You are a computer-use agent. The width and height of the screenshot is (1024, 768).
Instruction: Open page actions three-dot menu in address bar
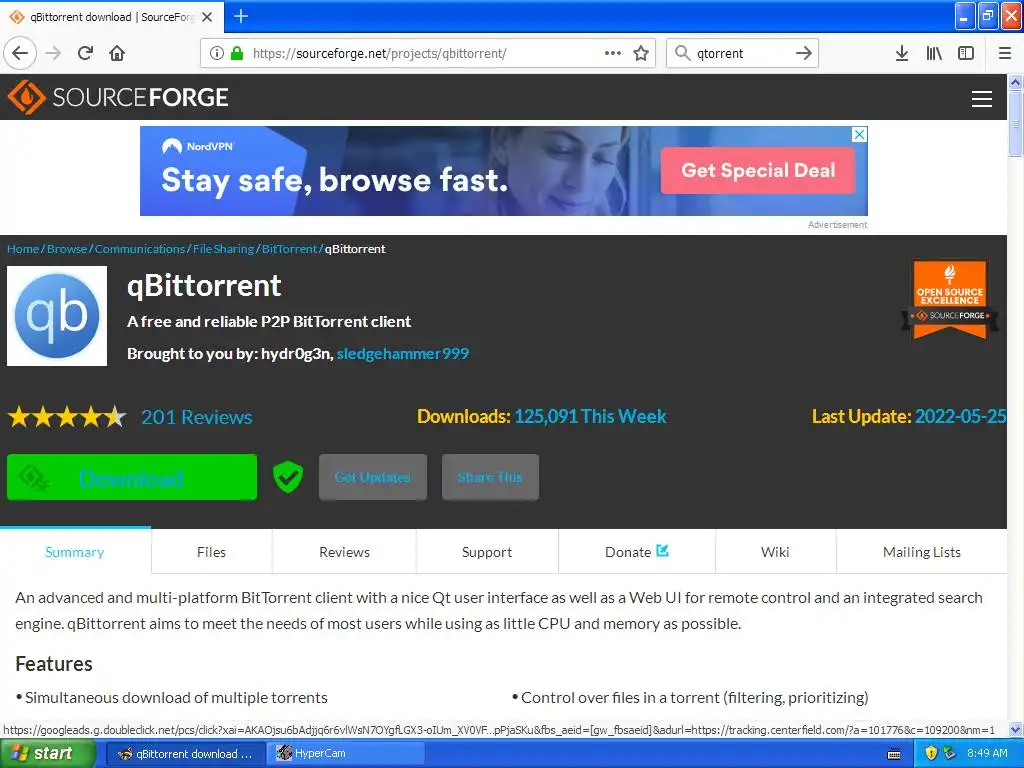click(613, 53)
